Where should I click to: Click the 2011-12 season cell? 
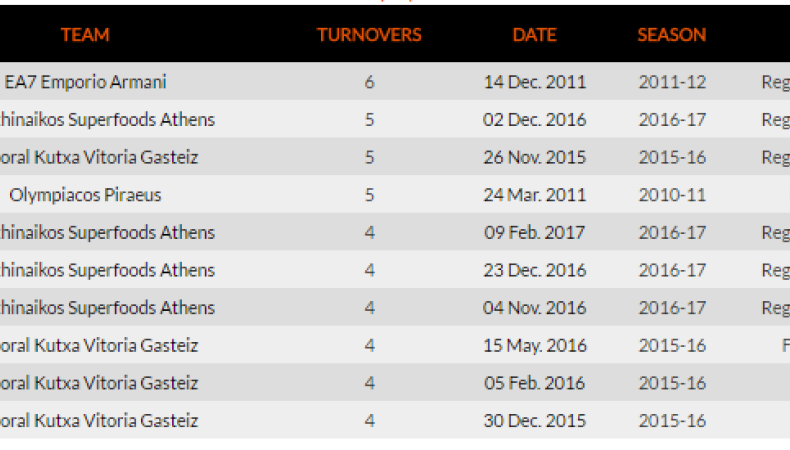point(672,82)
